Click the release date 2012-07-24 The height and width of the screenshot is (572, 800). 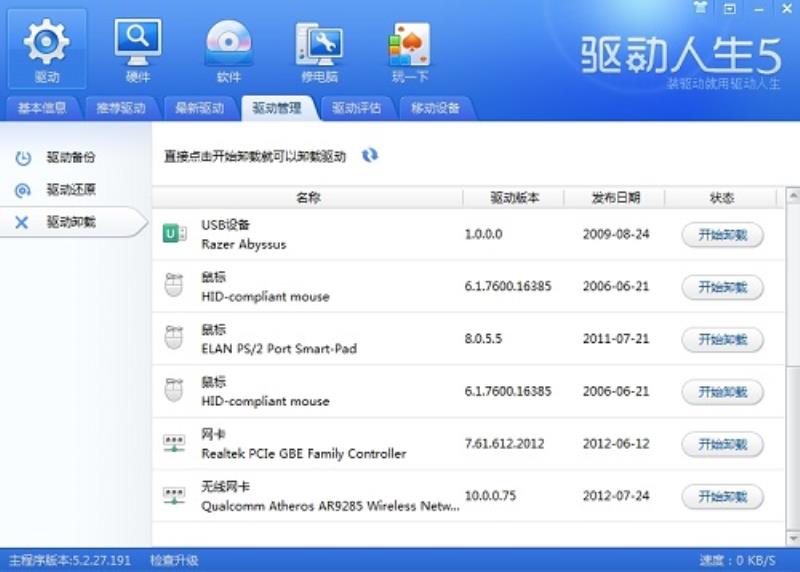coord(616,495)
